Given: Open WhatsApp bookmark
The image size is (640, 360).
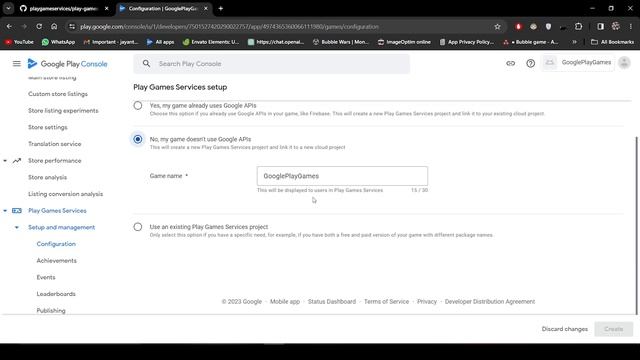Looking at the screenshot, I should pyautogui.click(x=58, y=42).
